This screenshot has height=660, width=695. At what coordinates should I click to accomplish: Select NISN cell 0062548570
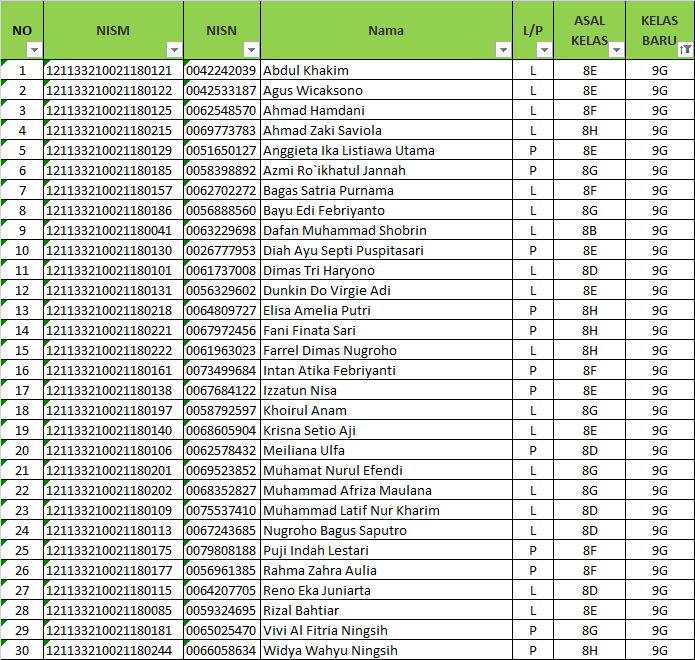(x=222, y=110)
